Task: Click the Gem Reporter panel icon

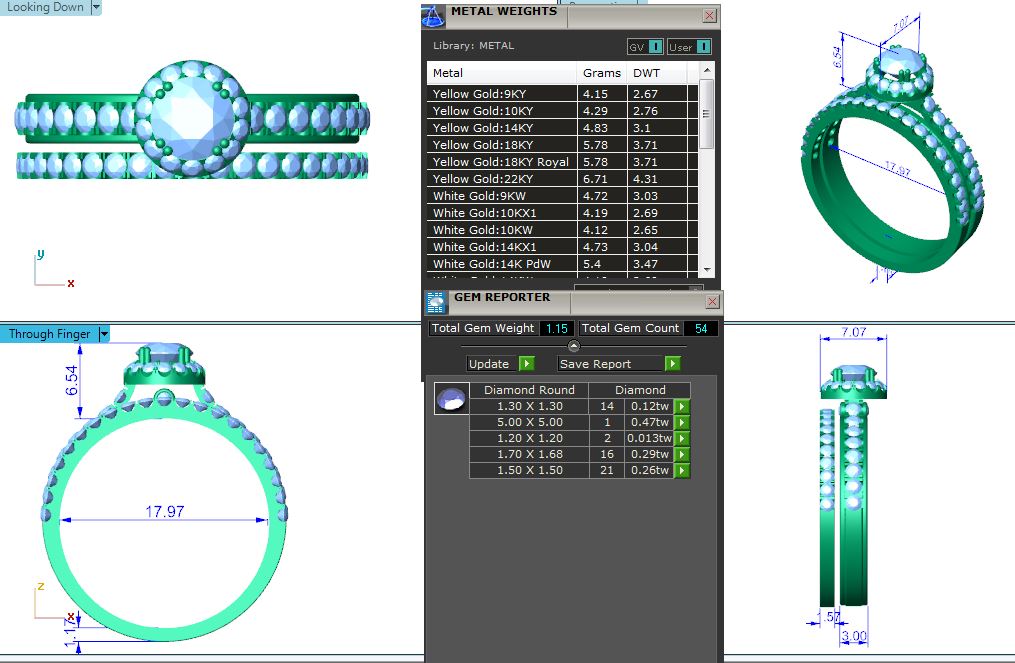Action: 436,301
